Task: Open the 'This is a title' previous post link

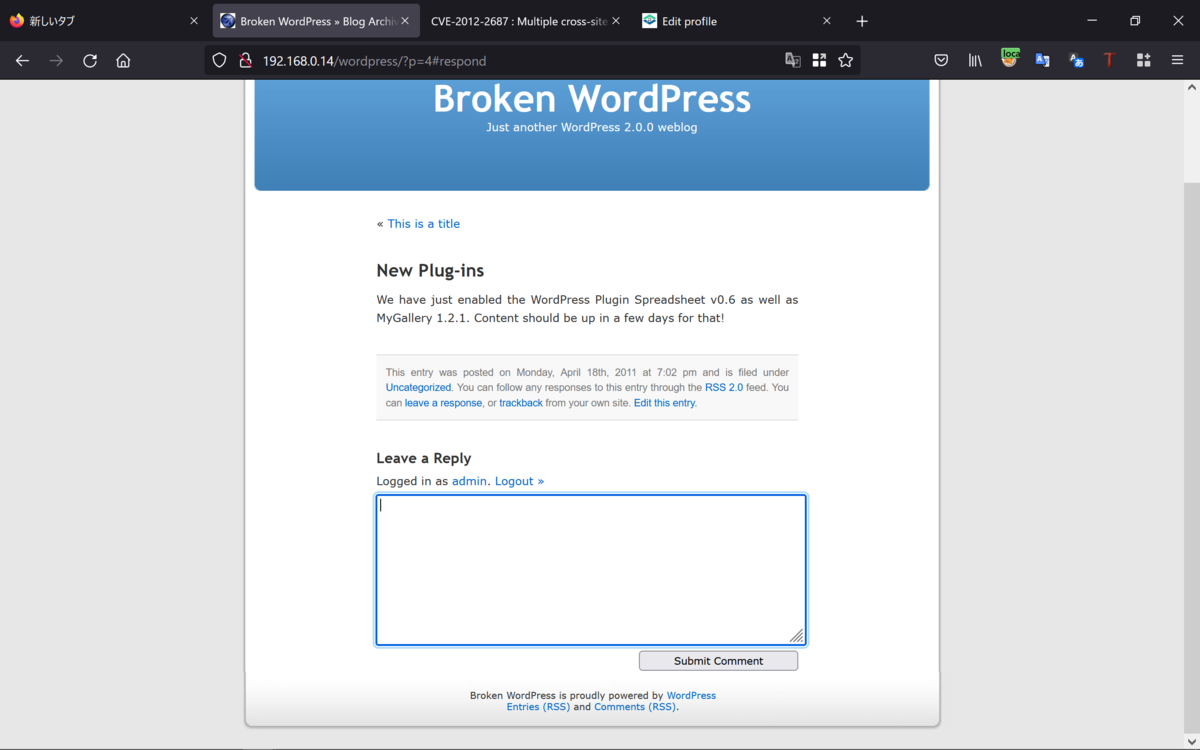Action: tap(424, 224)
